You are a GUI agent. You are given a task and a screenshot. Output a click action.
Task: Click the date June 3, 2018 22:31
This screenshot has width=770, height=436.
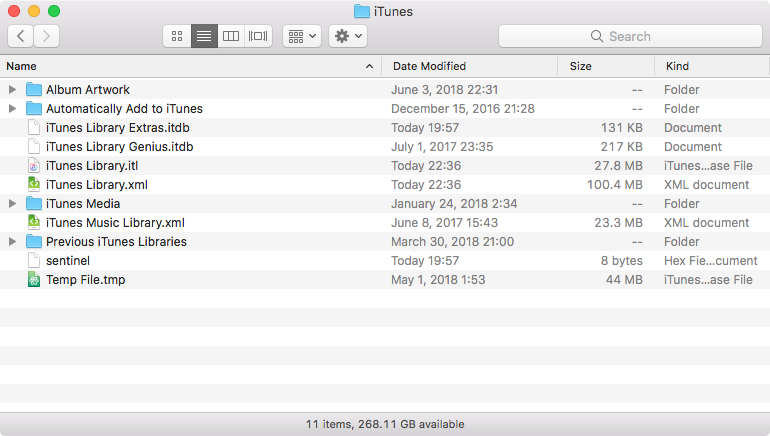coord(444,90)
